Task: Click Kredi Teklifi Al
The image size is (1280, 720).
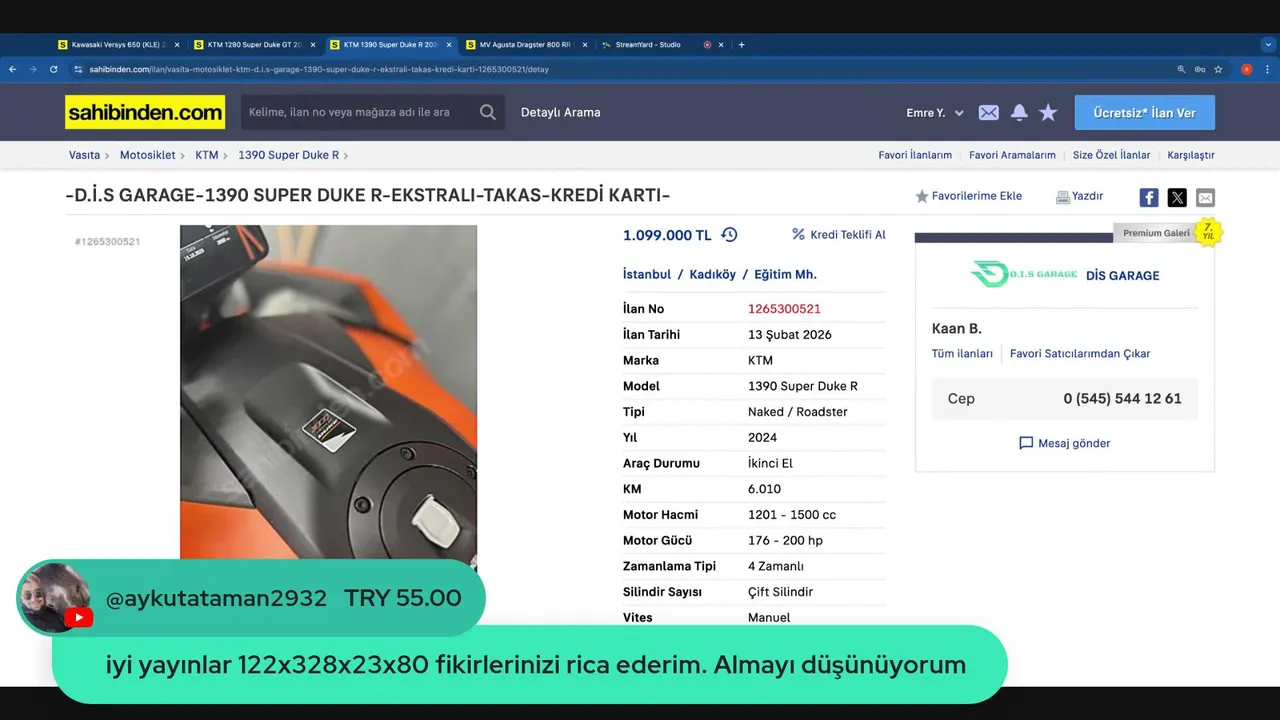Action: tap(839, 235)
